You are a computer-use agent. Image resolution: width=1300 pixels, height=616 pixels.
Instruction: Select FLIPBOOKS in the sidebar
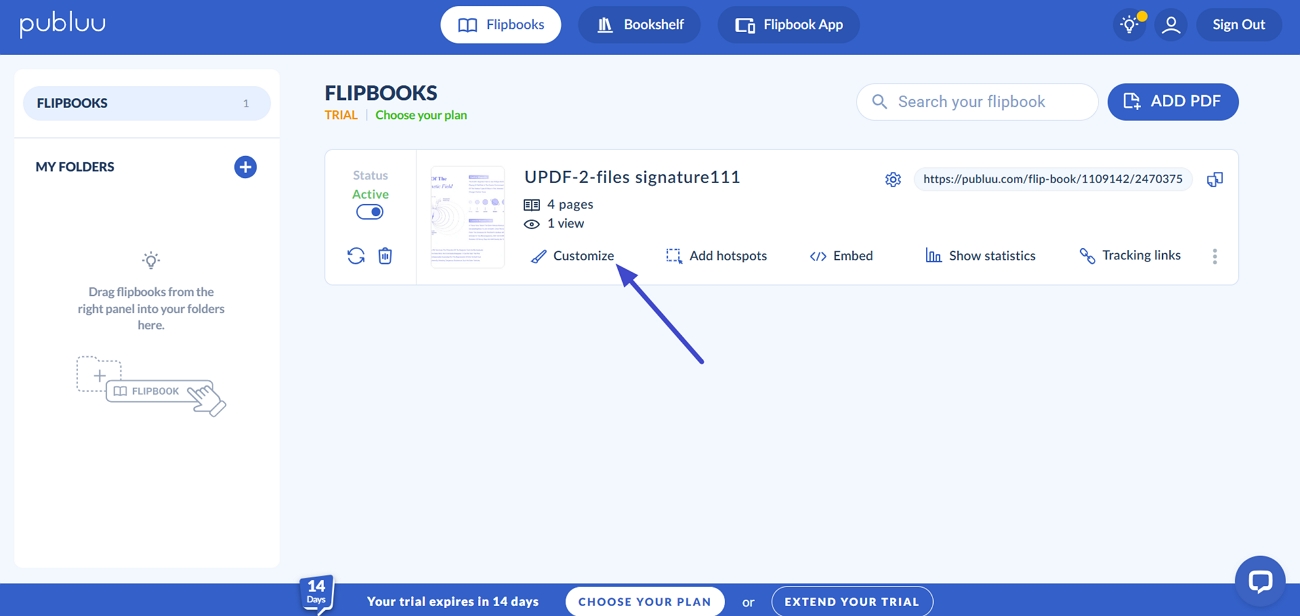click(147, 103)
